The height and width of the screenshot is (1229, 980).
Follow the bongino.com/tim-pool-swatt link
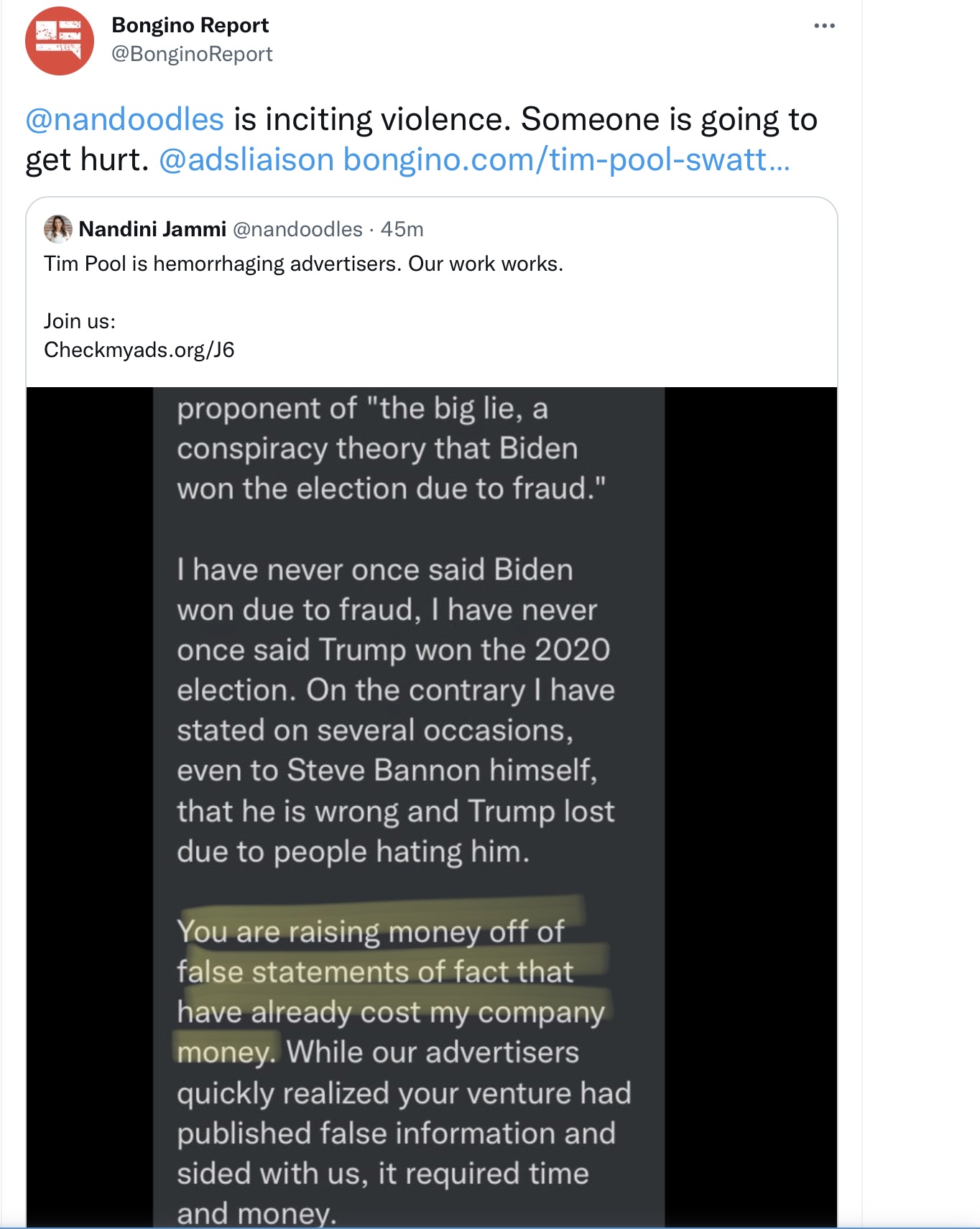click(567, 159)
